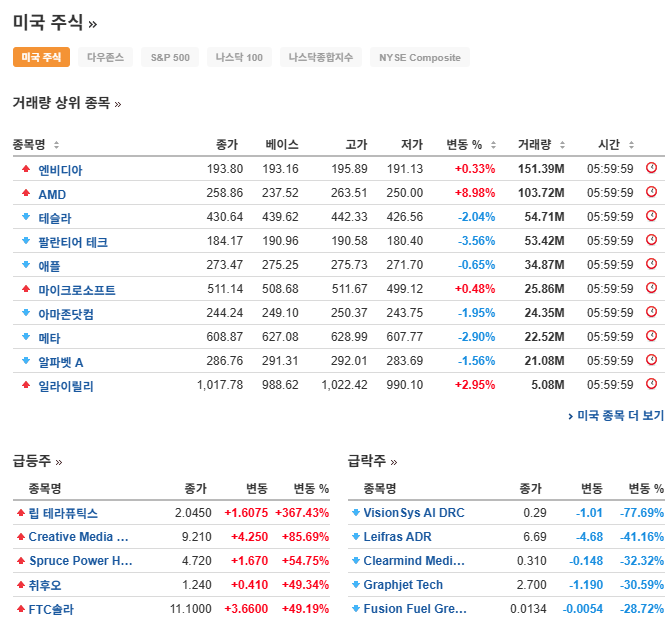Viewport: 672px width, 620px height.
Task: Click the red up arrow beside AMD
Action: coord(26,193)
